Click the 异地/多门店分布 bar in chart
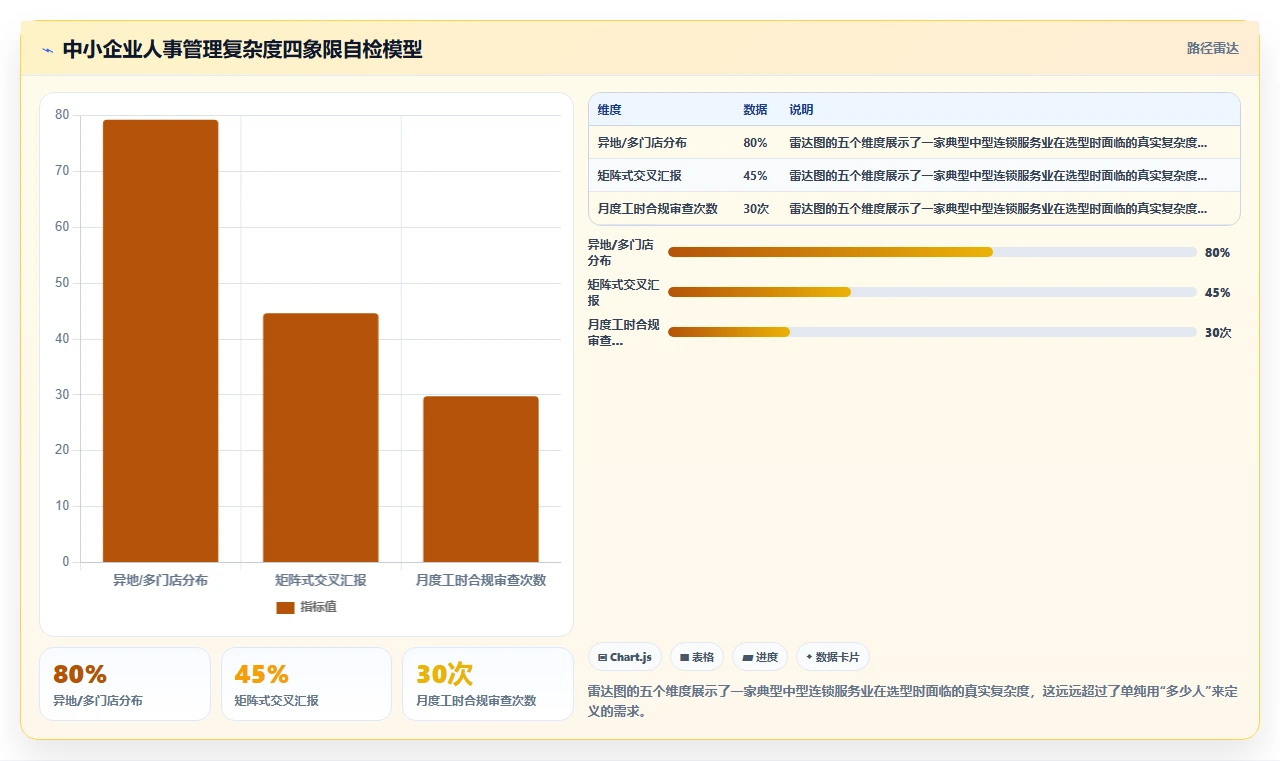The height and width of the screenshot is (761, 1280). point(160,341)
